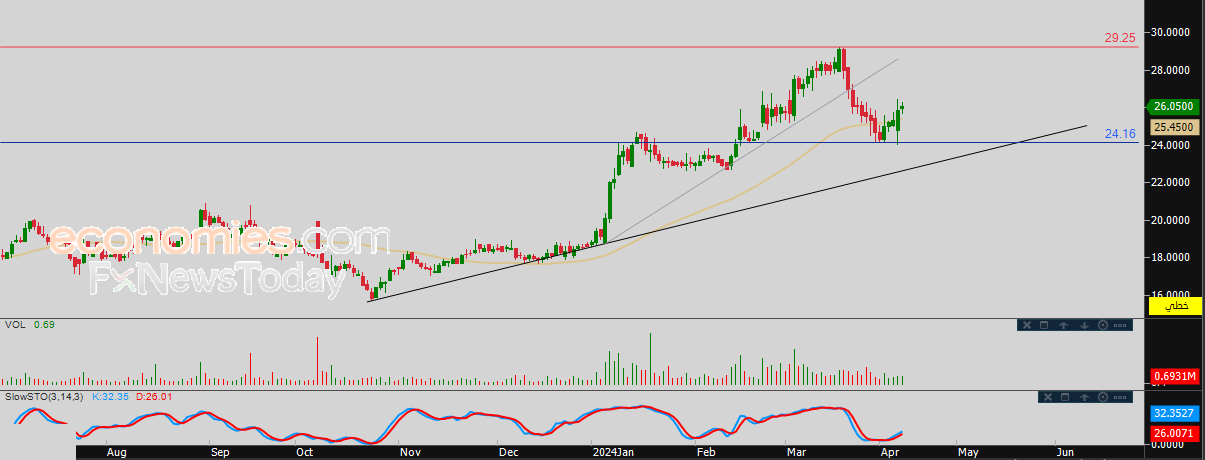Click the 24.16 support level label
1205x460 pixels.
click(1120, 133)
